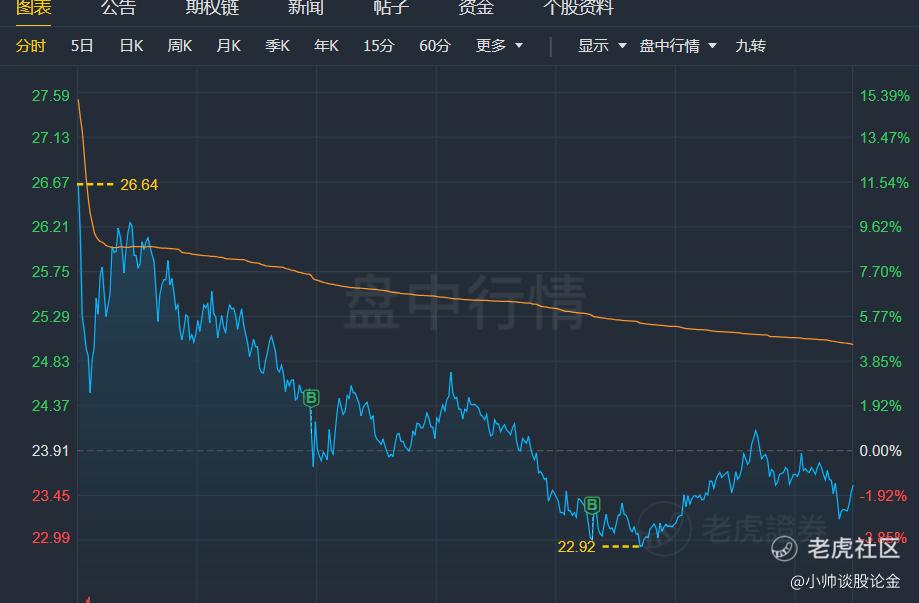Open the 个股资料 stock profile tab
The width and height of the screenshot is (919, 603).
tap(578, 8)
